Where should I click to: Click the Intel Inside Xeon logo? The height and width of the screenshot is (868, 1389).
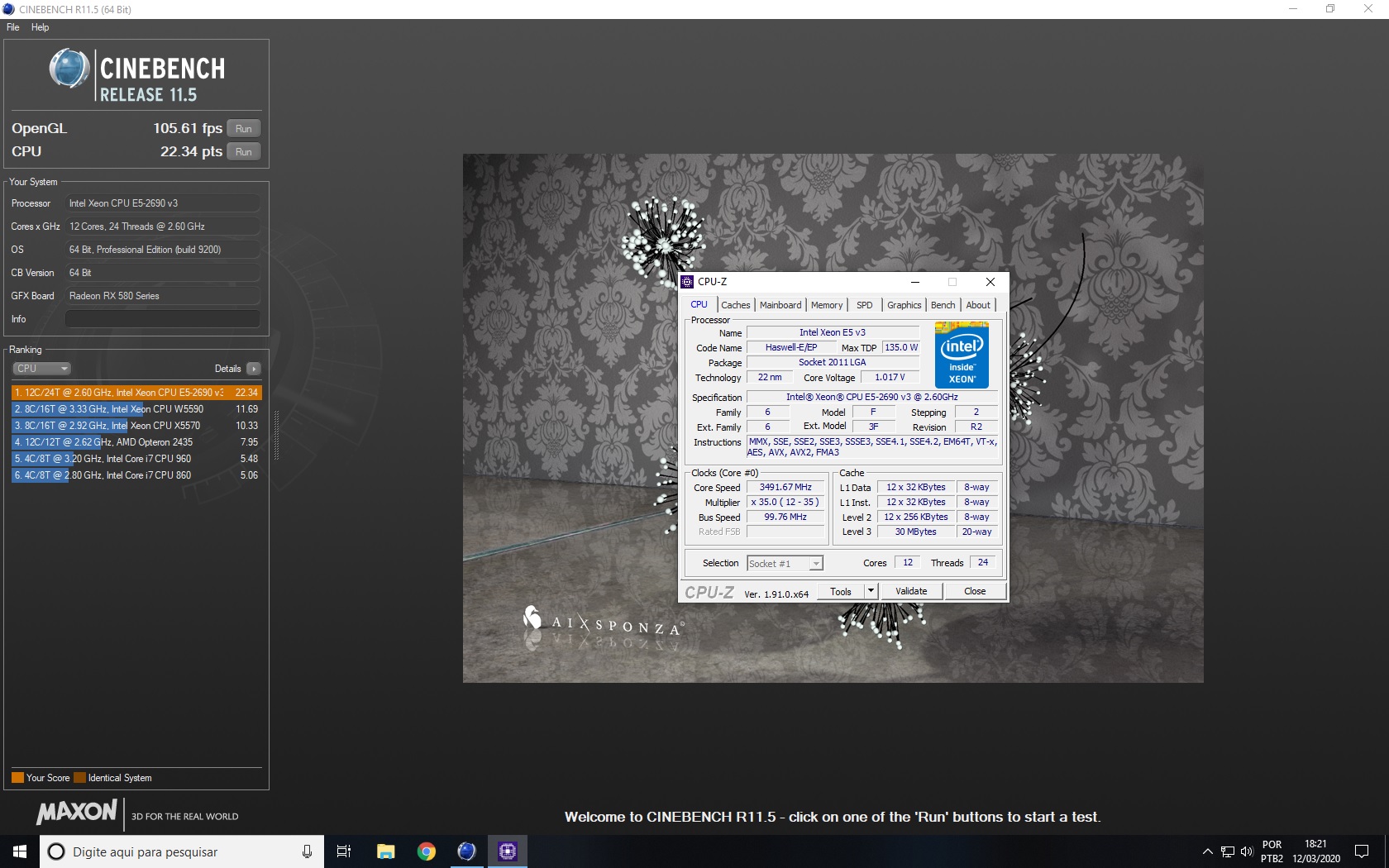point(962,355)
